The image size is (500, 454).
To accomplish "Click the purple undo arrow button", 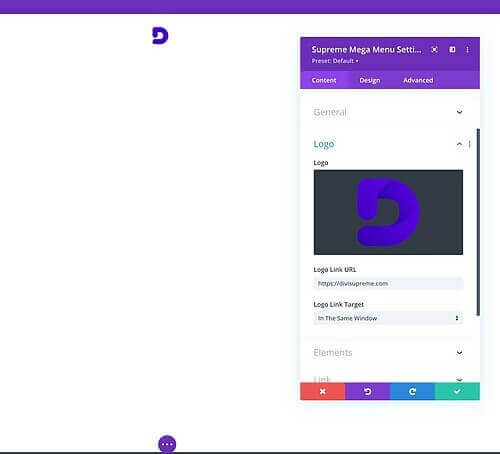I will tap(368, 391).
